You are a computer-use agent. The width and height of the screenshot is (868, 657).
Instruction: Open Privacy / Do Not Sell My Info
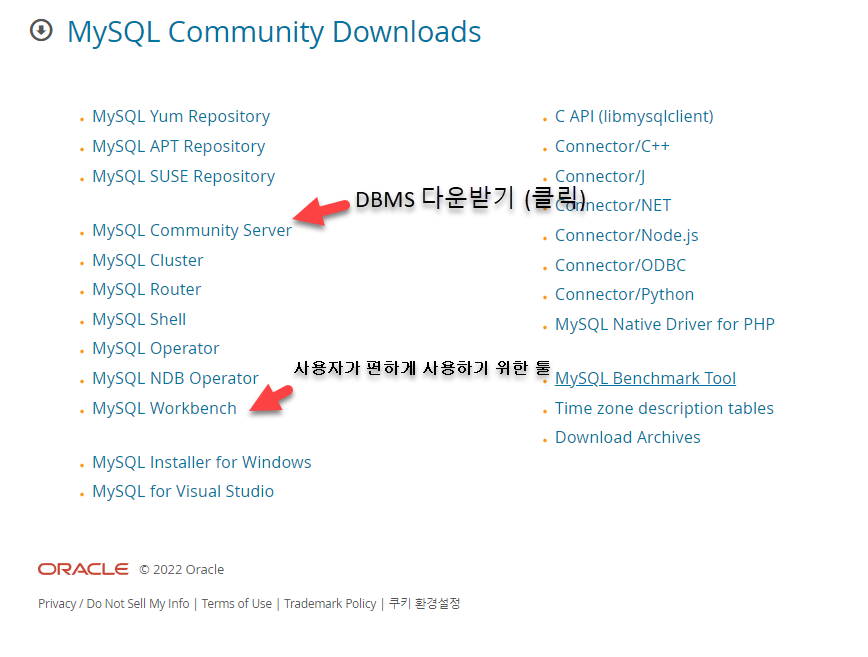coord(113,603)
